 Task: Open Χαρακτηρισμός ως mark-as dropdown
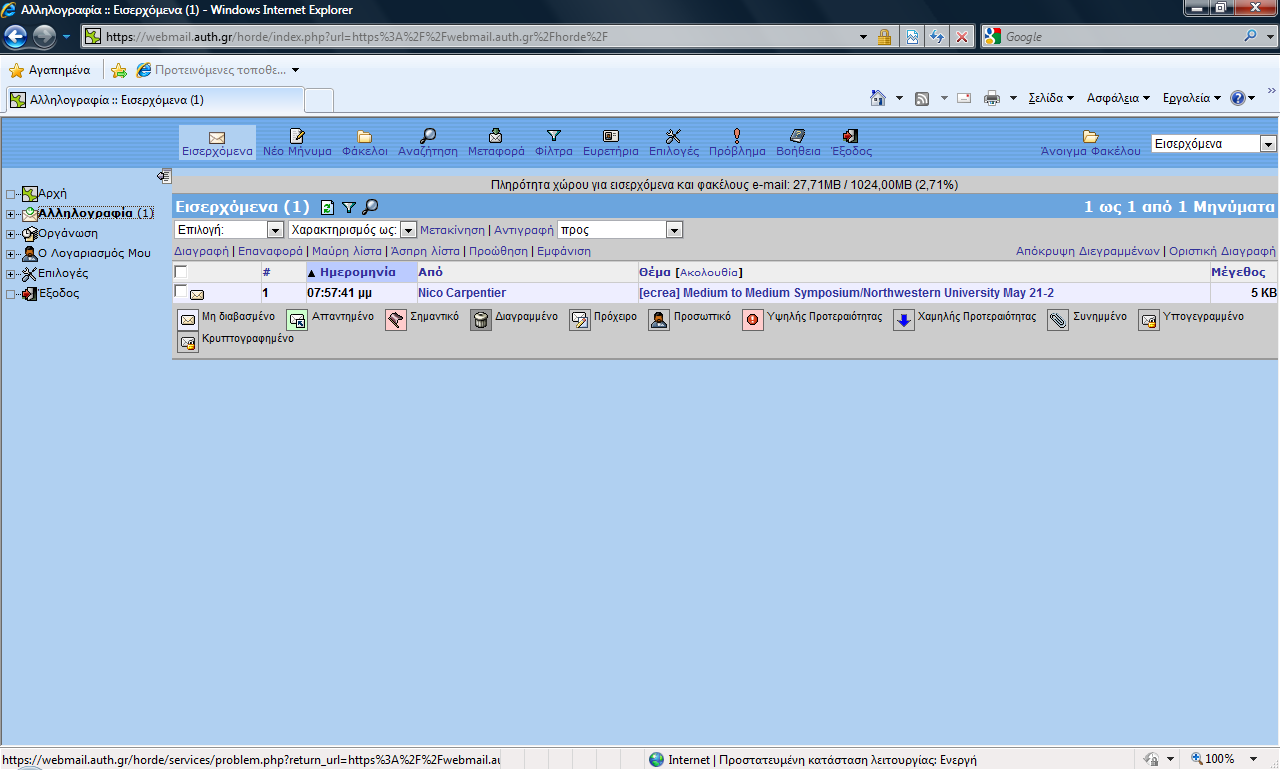tap(351, 230)
